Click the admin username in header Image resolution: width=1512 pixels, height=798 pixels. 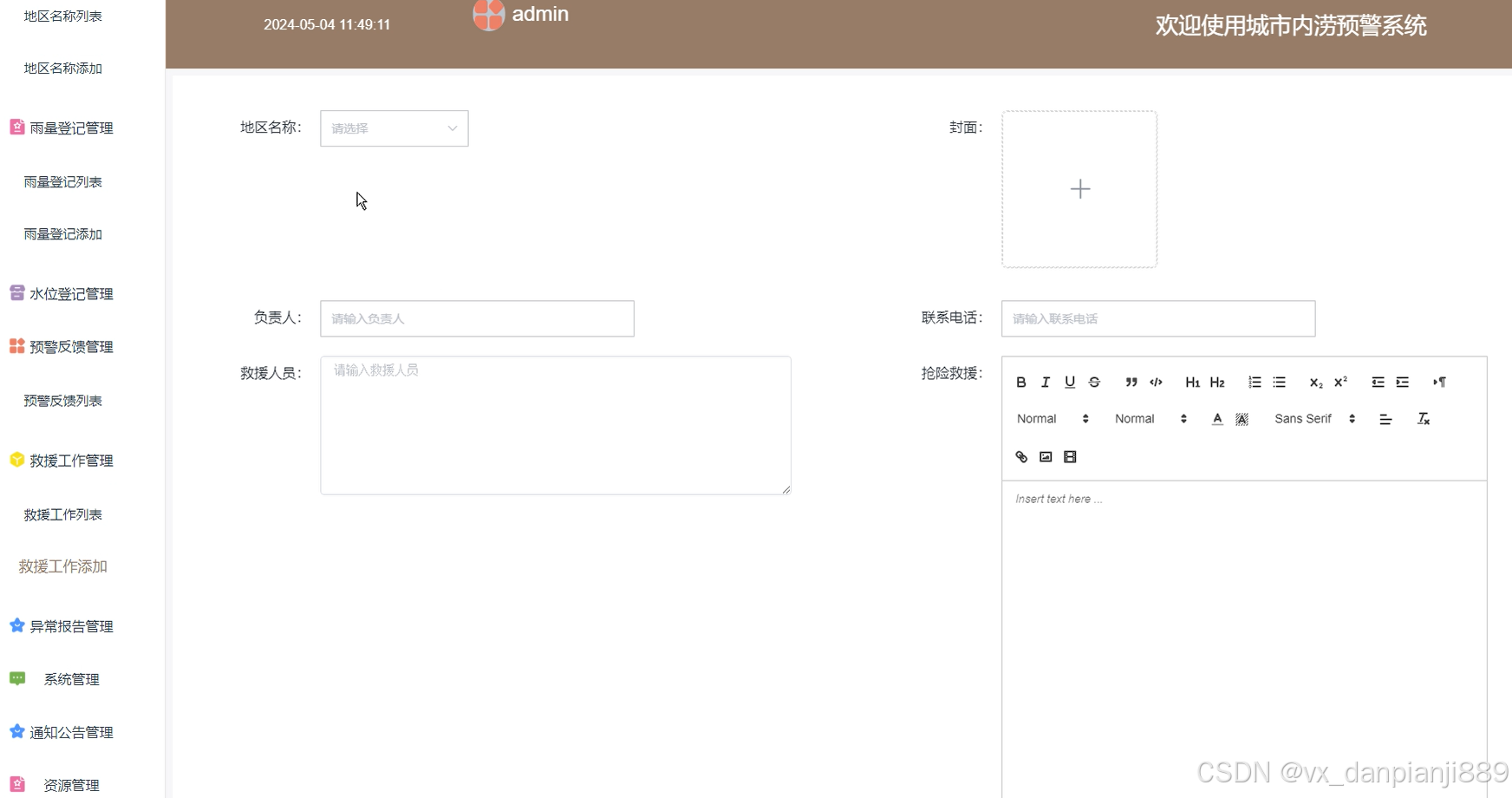pyautogui.click(x=540, y=14)
